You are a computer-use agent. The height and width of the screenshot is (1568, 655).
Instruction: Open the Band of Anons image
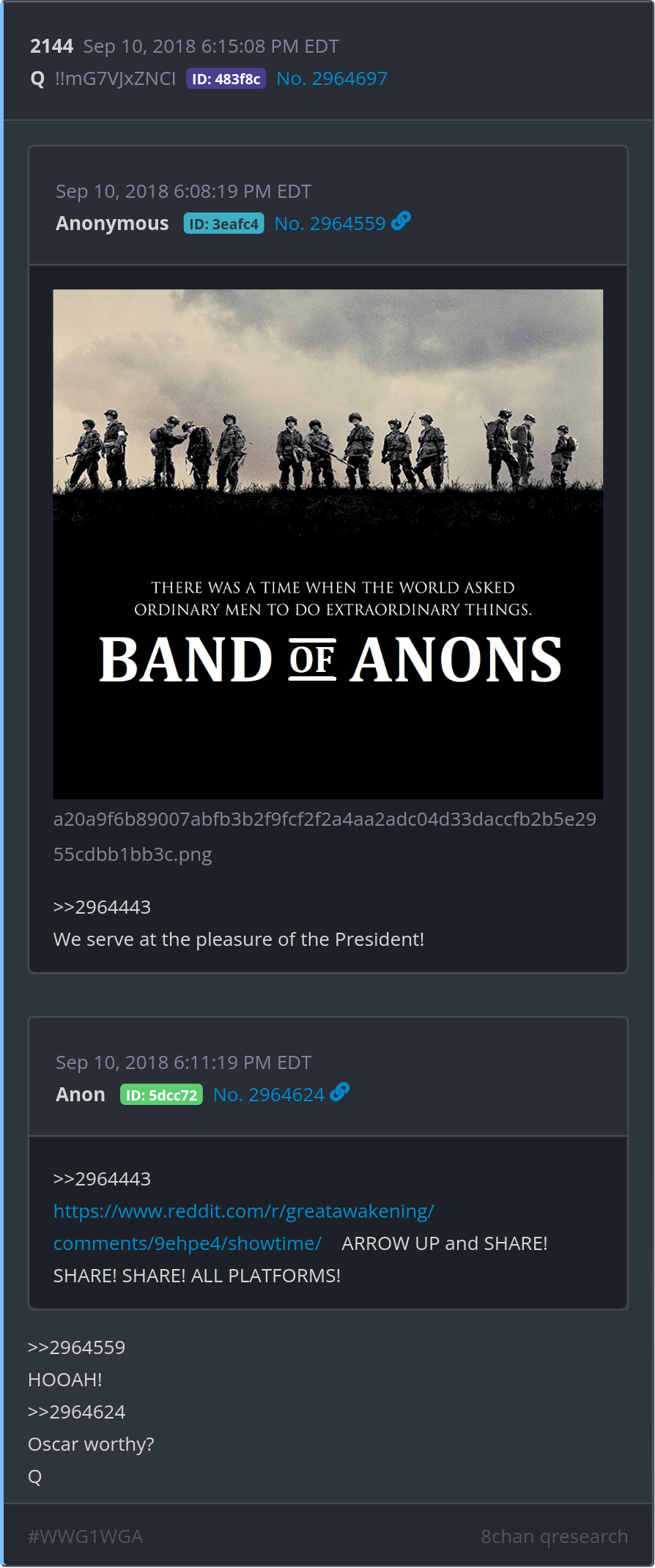coord(328,544)
